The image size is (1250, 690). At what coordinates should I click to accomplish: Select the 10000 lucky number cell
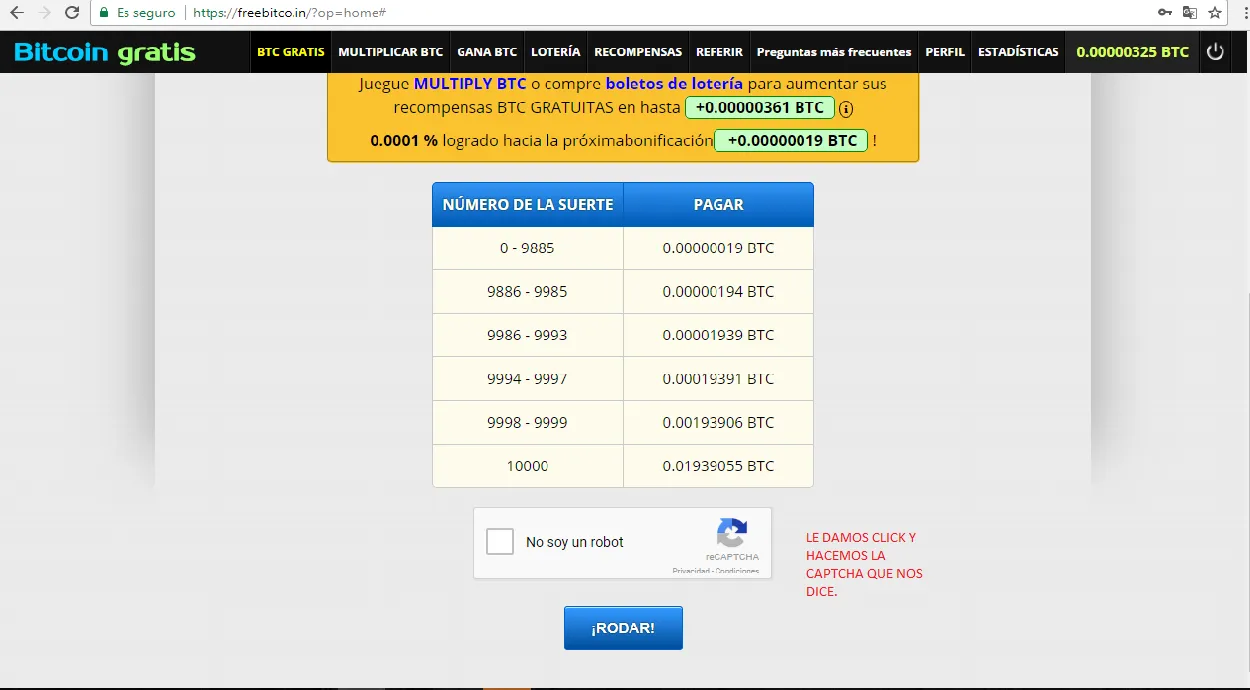point(528,466)
